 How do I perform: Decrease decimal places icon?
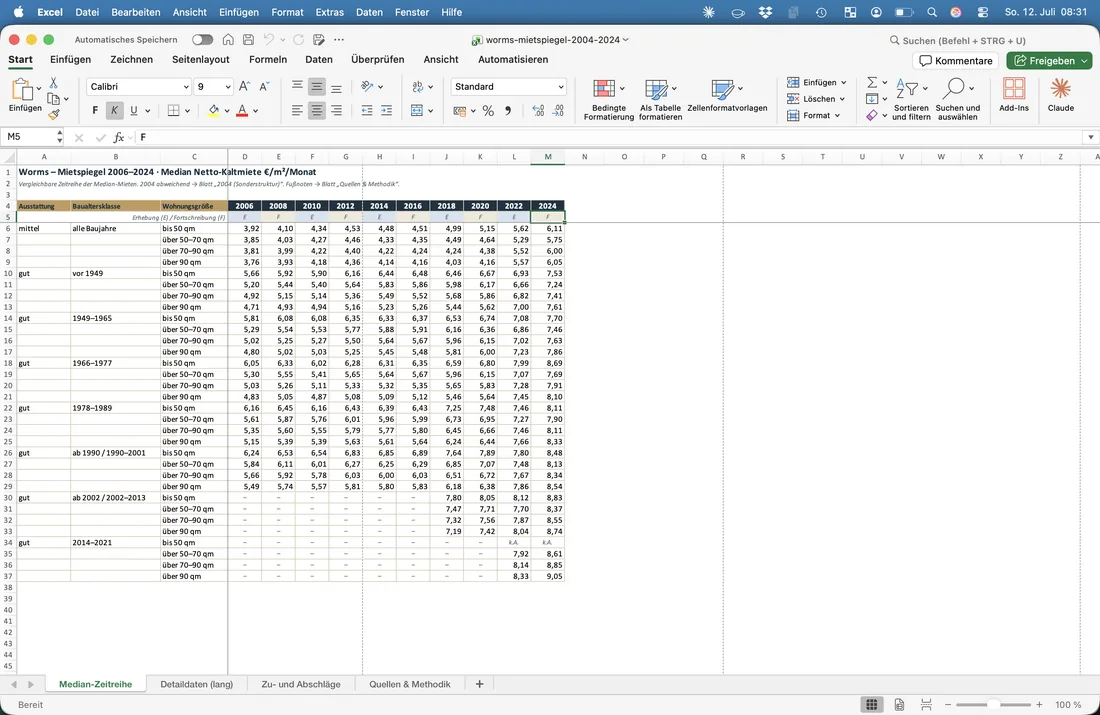coord(558,111)
